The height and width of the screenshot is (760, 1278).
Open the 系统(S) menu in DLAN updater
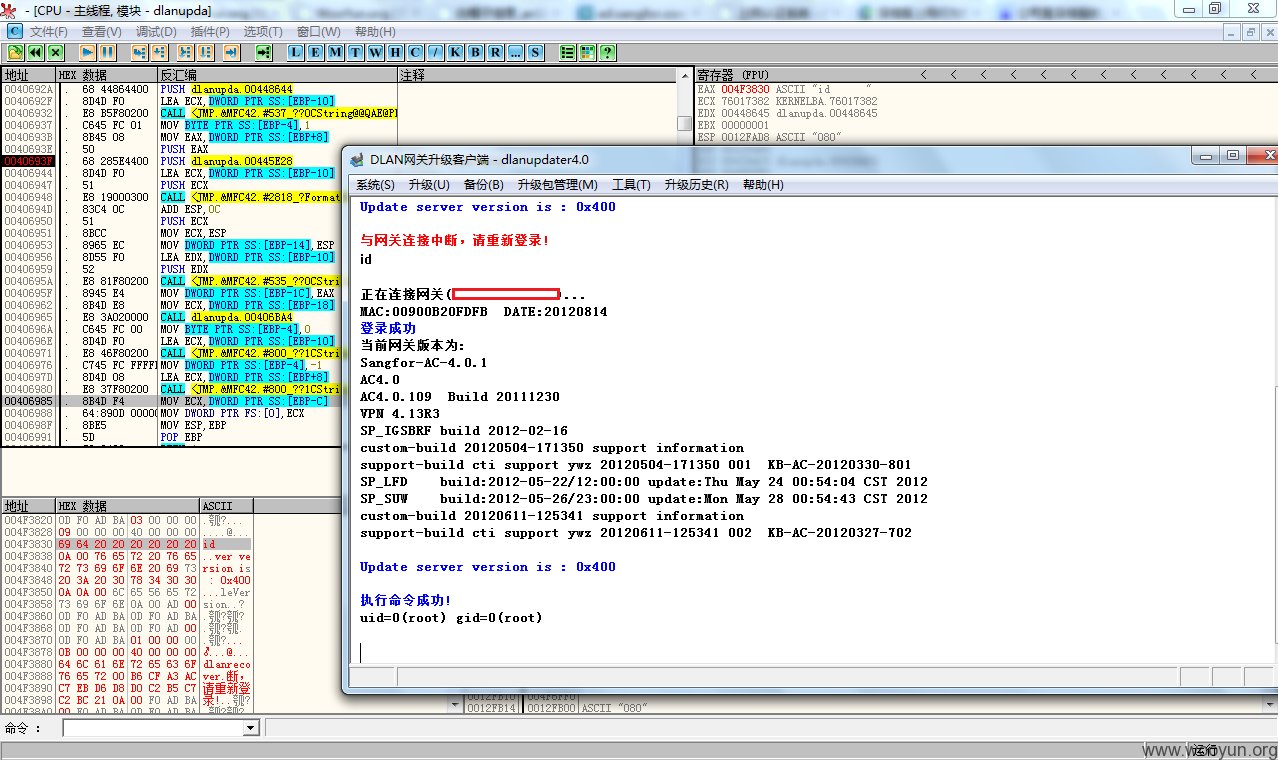point(375,185)
